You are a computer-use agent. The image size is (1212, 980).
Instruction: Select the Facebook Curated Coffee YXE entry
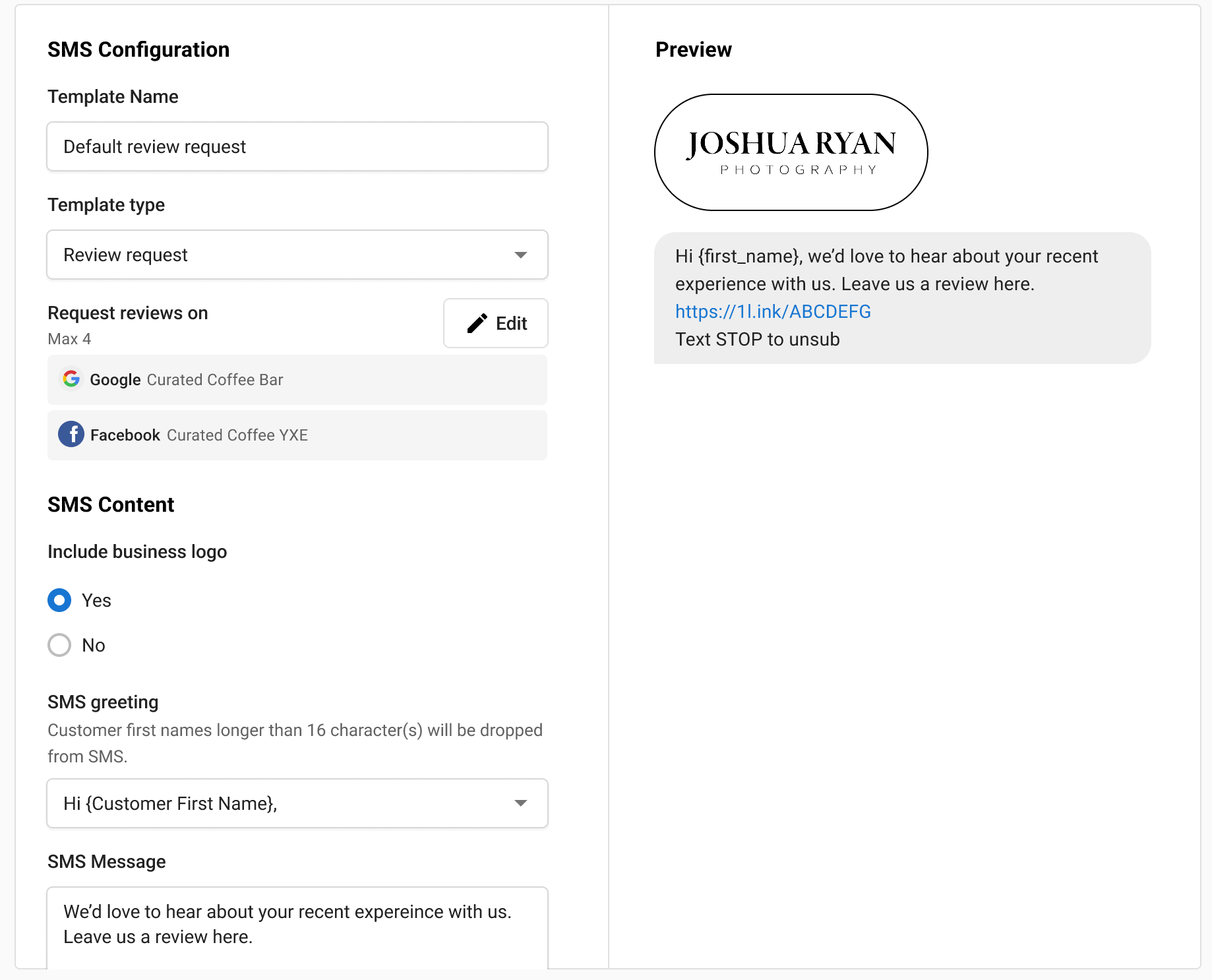(297, 435)
